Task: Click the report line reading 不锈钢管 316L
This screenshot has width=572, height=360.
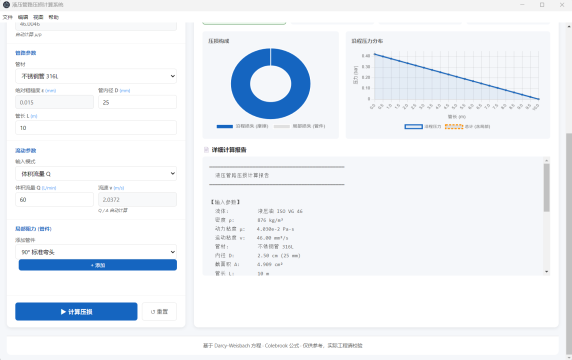Action: pos(275,247)
